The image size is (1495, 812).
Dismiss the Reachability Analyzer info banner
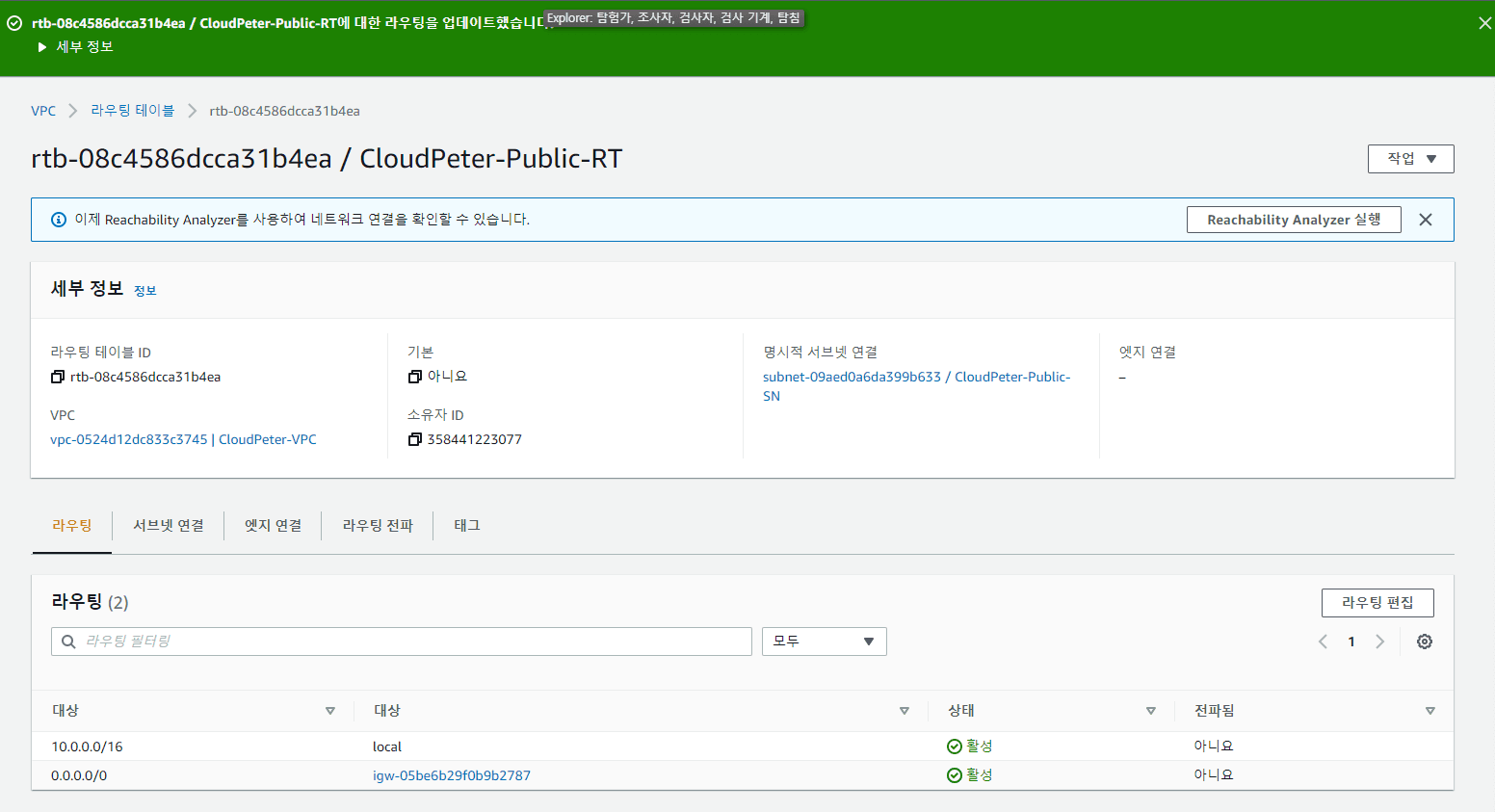tap(1425, 220)
